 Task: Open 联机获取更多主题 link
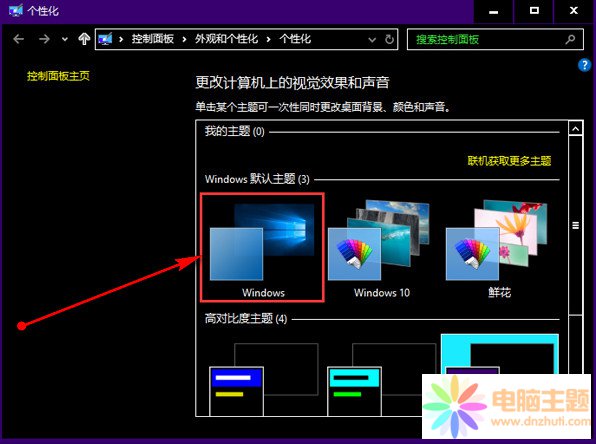509,161
